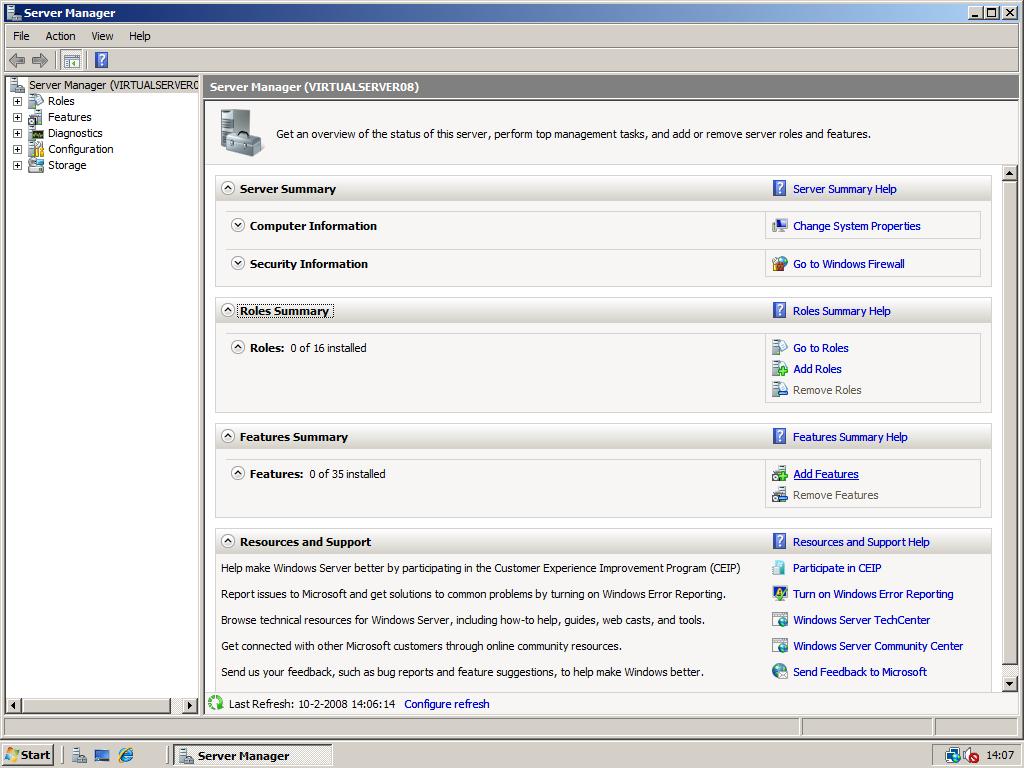Open the Action menu

point(60,36)
